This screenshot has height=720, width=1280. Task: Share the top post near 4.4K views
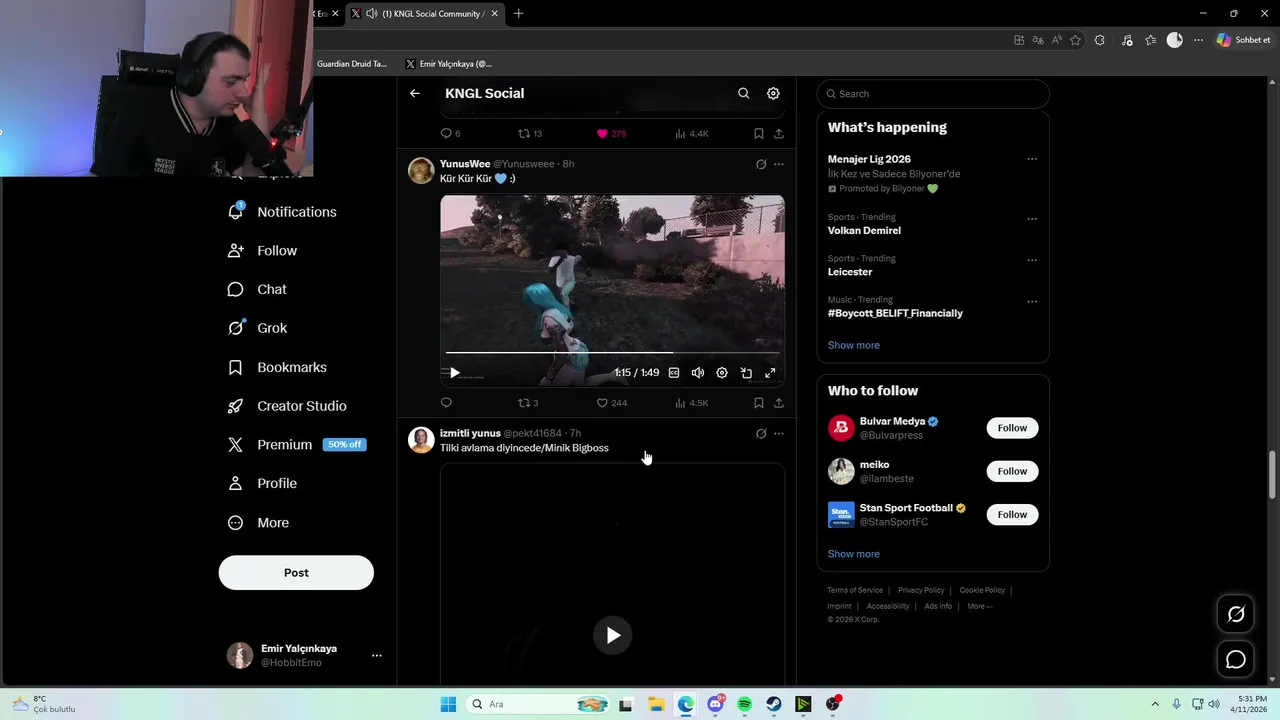point(779,133)
